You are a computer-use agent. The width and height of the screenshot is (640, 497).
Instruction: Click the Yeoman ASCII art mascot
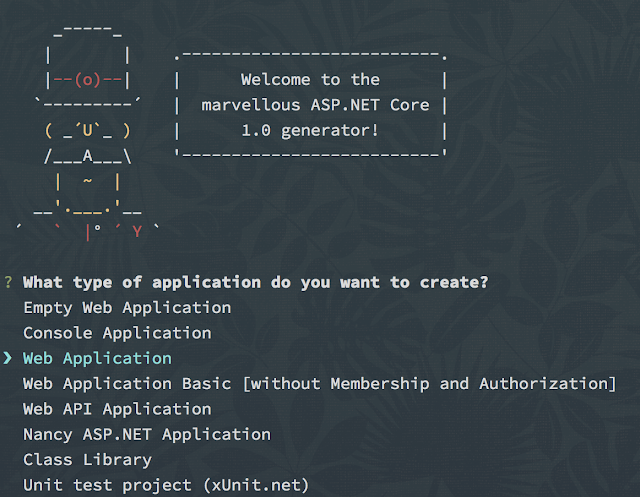[88, 133]
